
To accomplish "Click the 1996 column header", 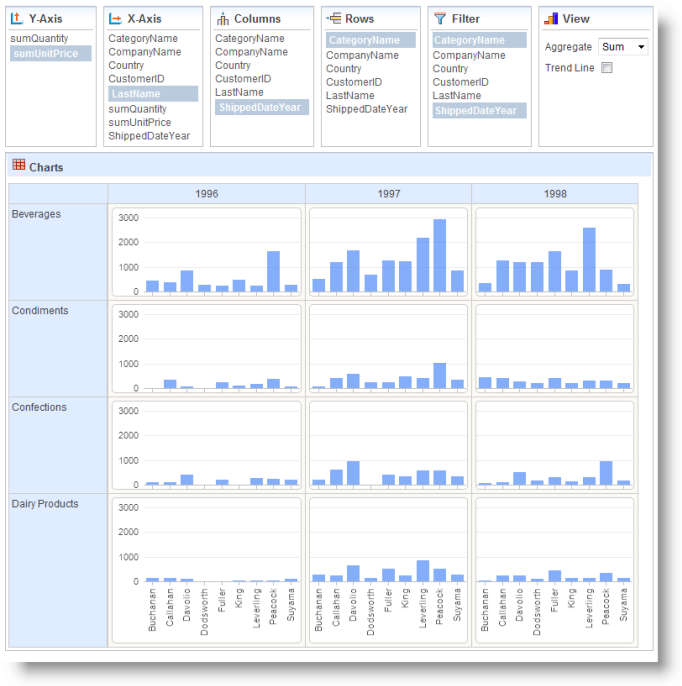I will [206, 194].
